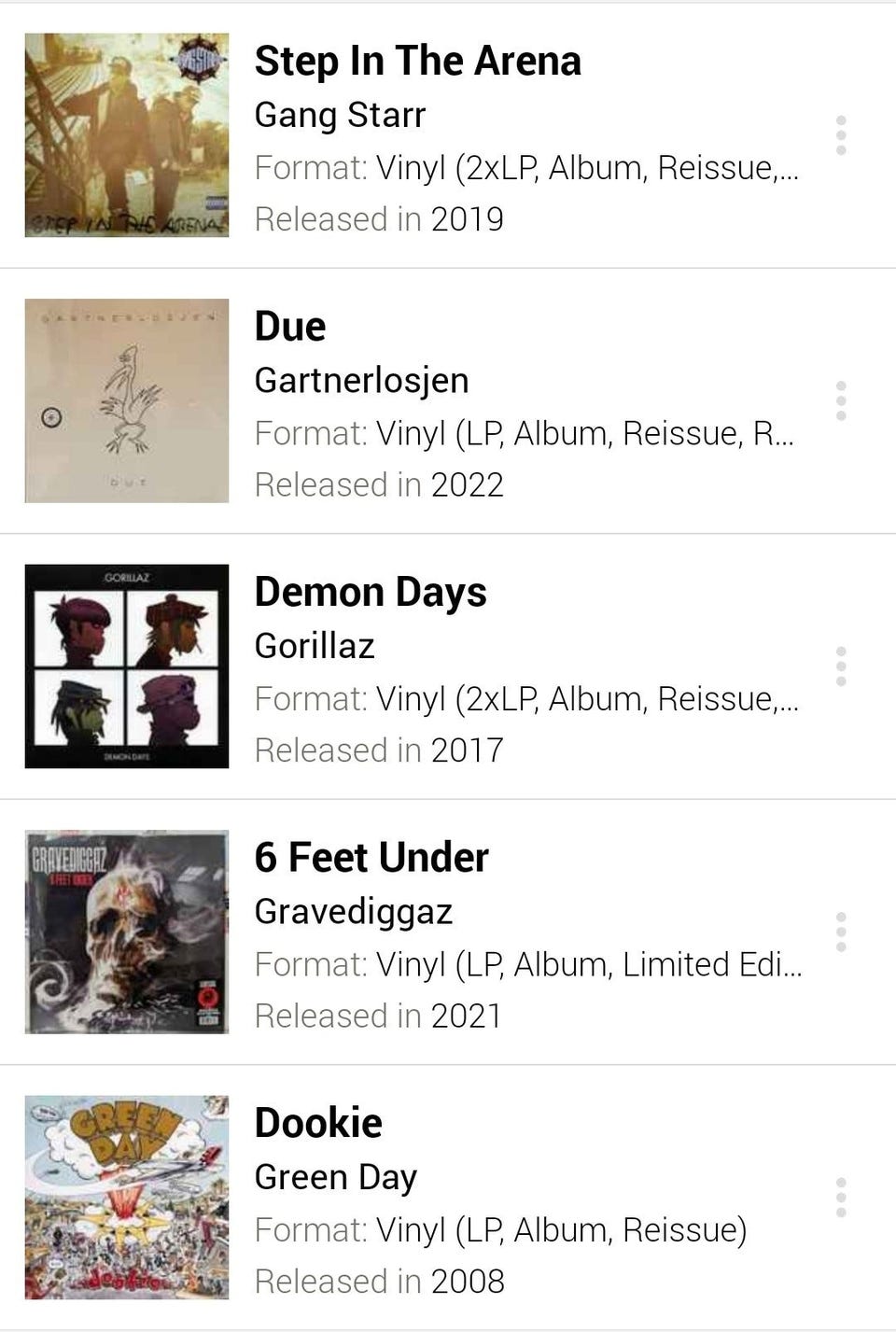Open more options for Dookie
896x1332 pixels.
[841, 1197]
